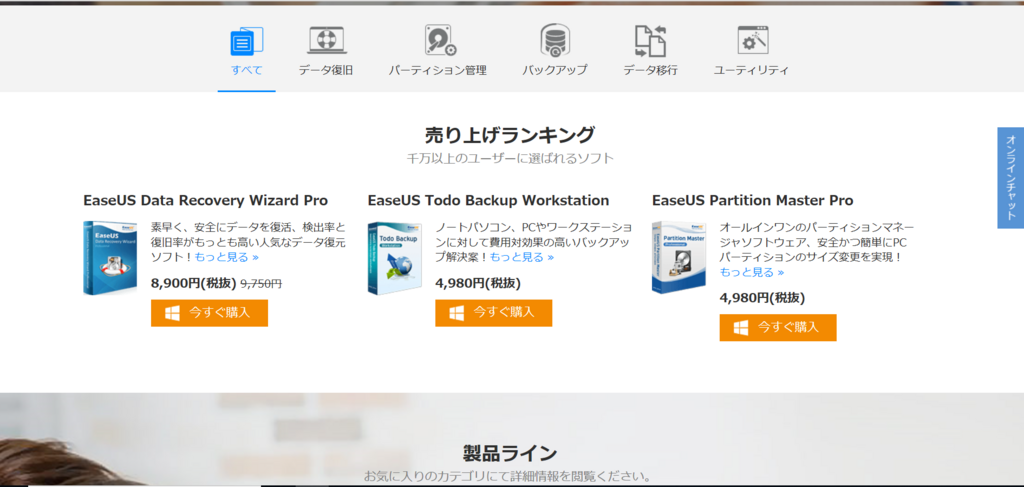
Task: Click the Data Recovery Wizard box image
Action: (x=110, y=258)
